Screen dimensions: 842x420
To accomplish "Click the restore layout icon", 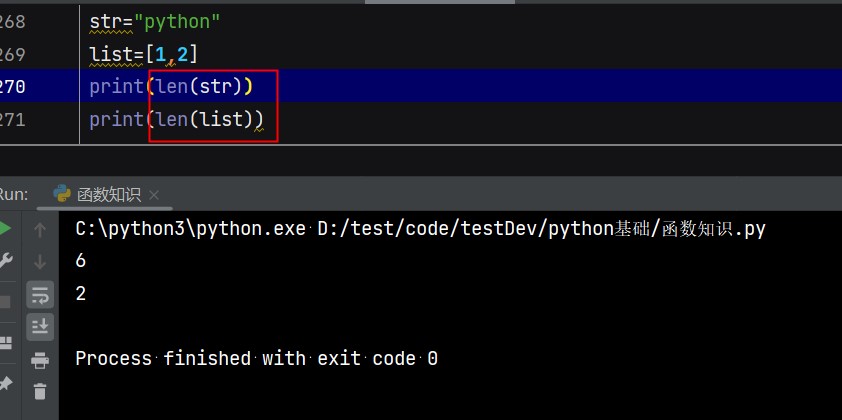I will pyautogui.click(x=5, y=343).
